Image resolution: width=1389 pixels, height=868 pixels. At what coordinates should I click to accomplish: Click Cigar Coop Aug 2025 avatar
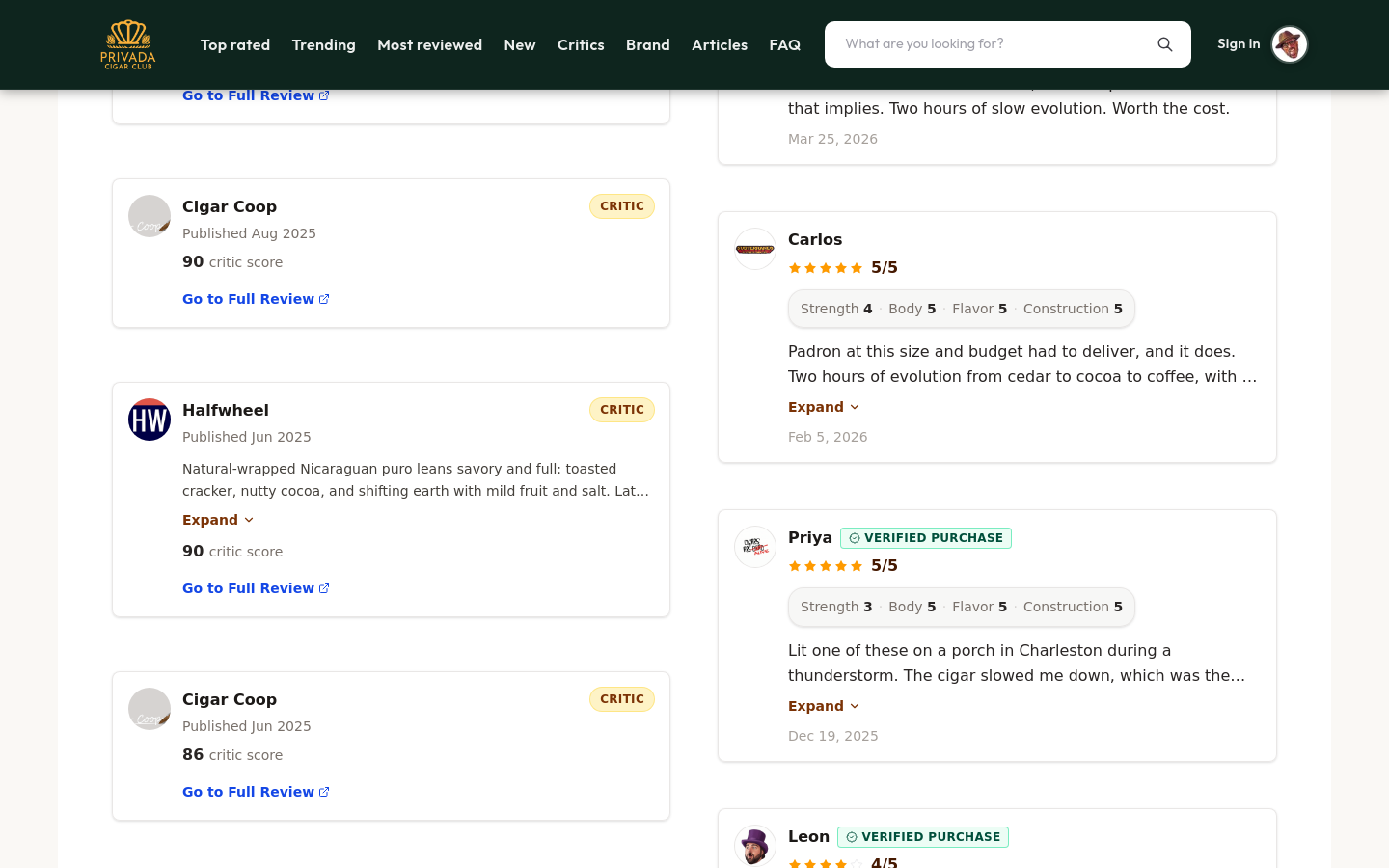pos(150,216)
